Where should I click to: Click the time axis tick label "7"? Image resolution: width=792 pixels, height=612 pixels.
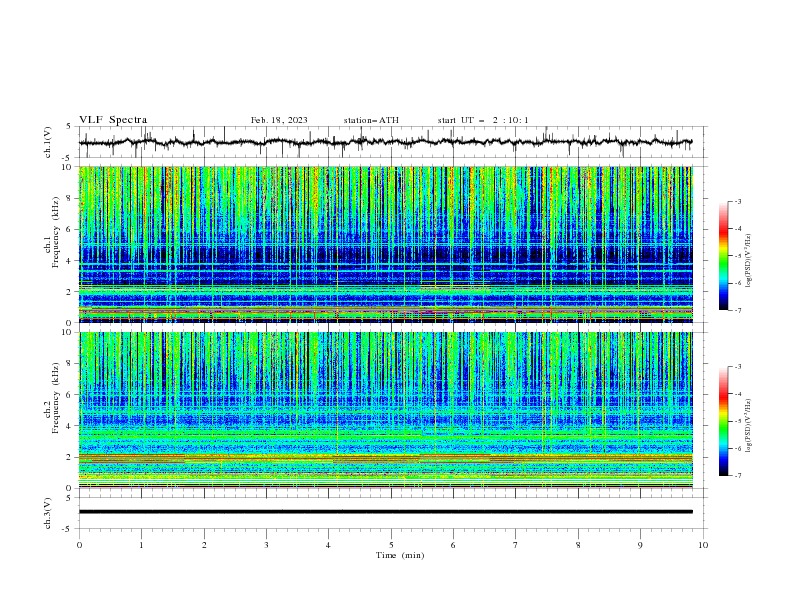click(x=516, y=545)
